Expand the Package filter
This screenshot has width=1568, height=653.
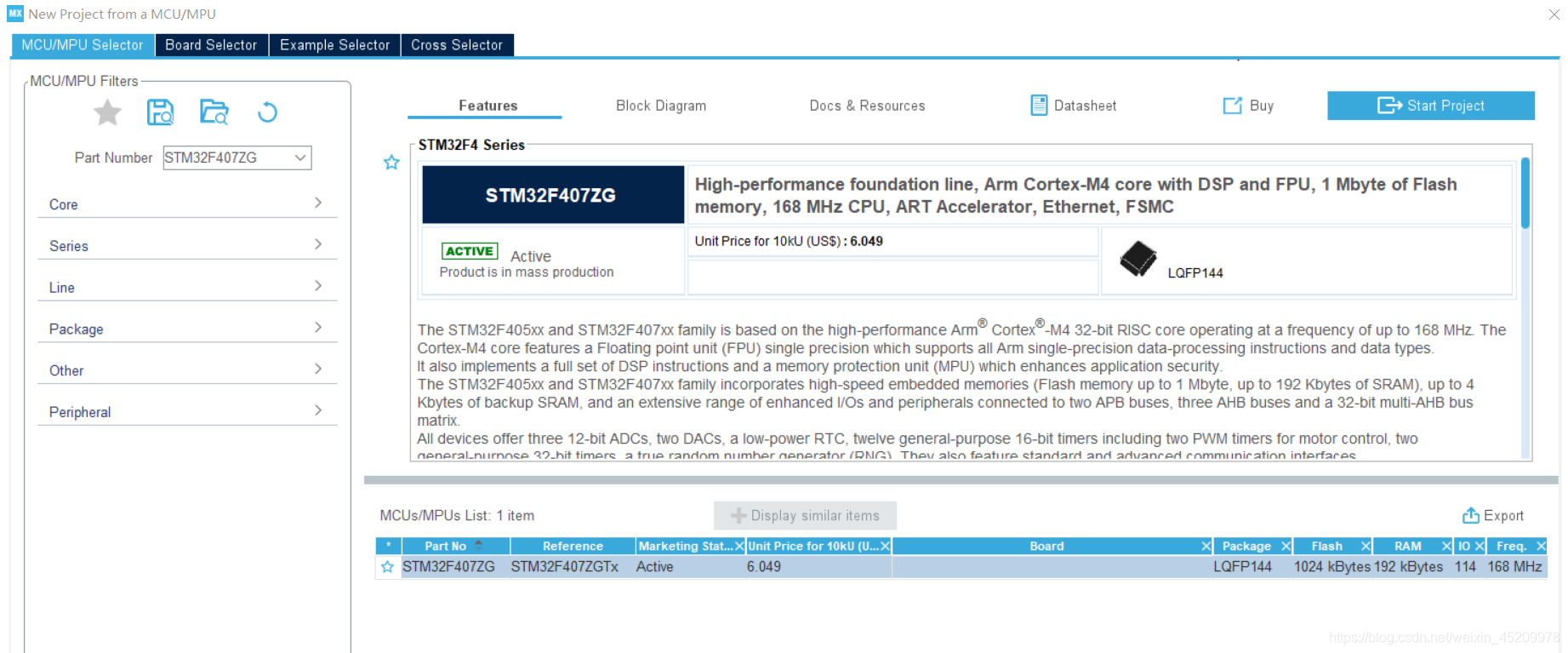point(187,329)
